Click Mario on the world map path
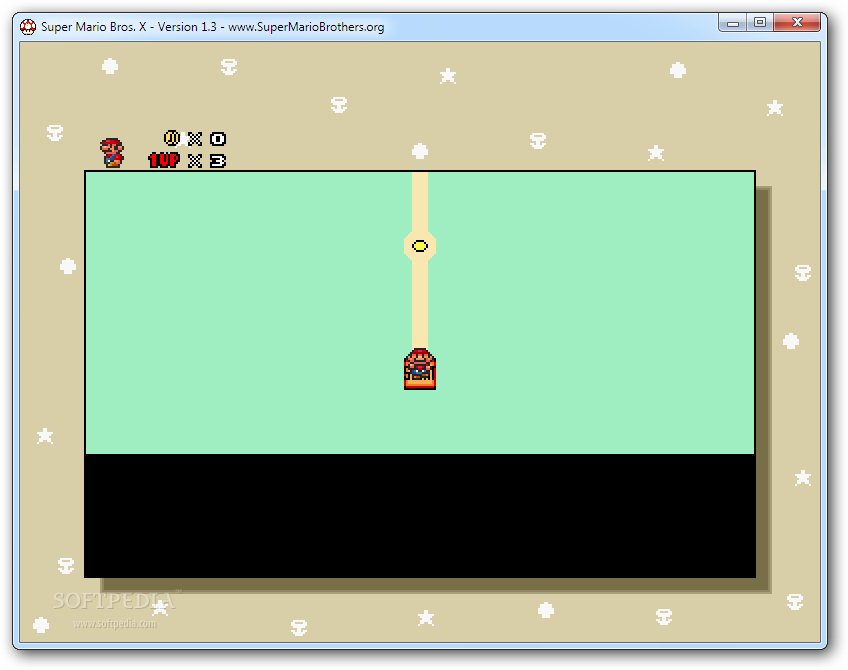Screen dimensions: 848x670 click(x=420, y=369)
